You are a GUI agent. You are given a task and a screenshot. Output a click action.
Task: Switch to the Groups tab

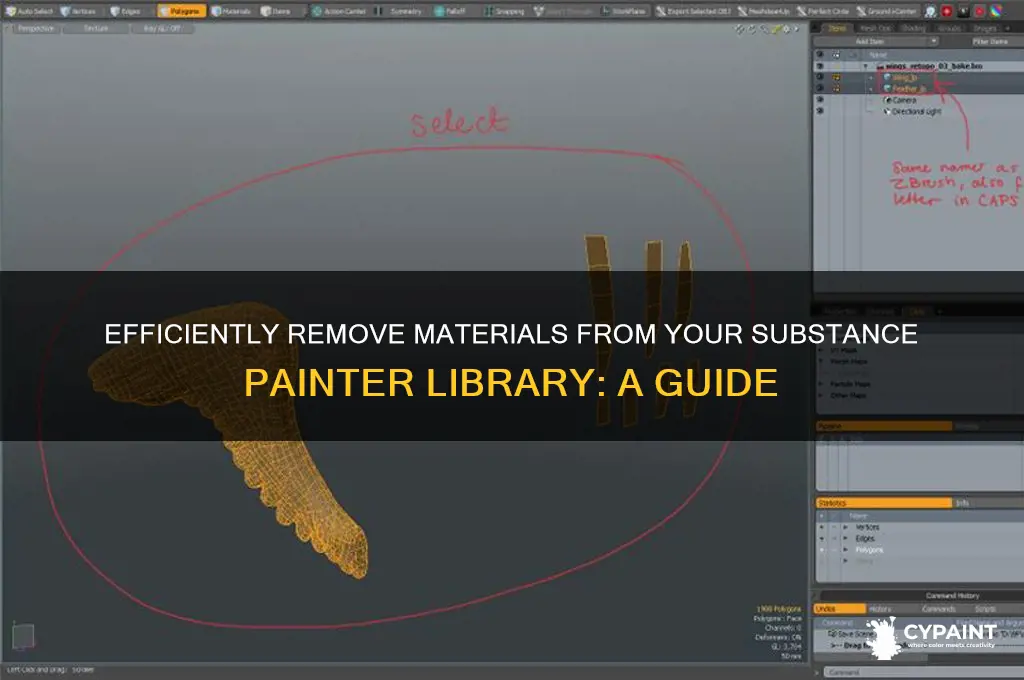tap(949, 28)
